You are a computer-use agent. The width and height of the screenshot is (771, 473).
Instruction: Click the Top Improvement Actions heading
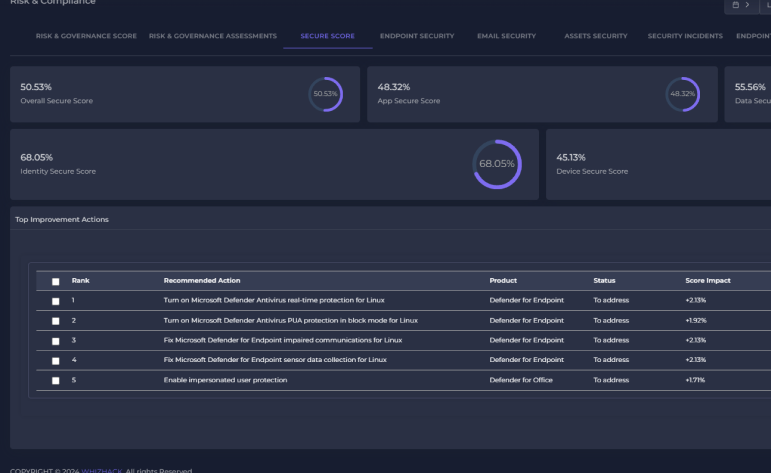pos(62,219)
